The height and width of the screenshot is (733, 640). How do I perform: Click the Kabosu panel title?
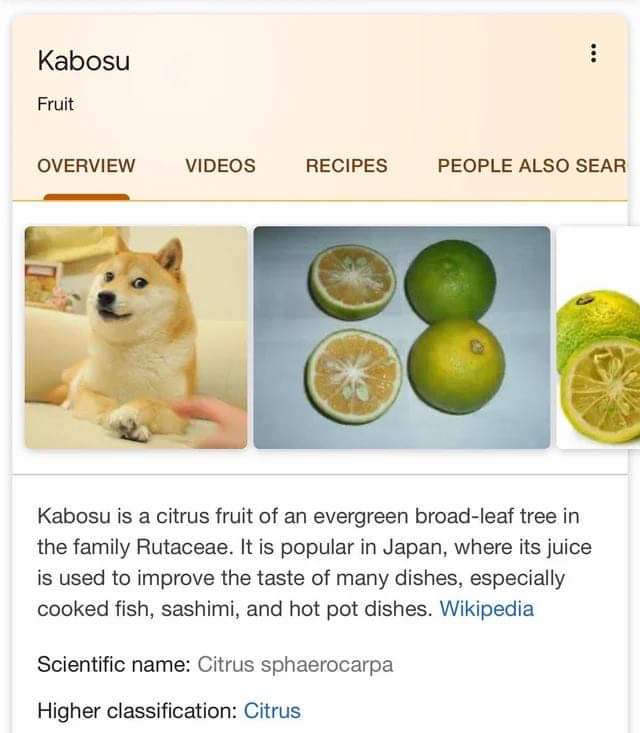pos(84,61)
